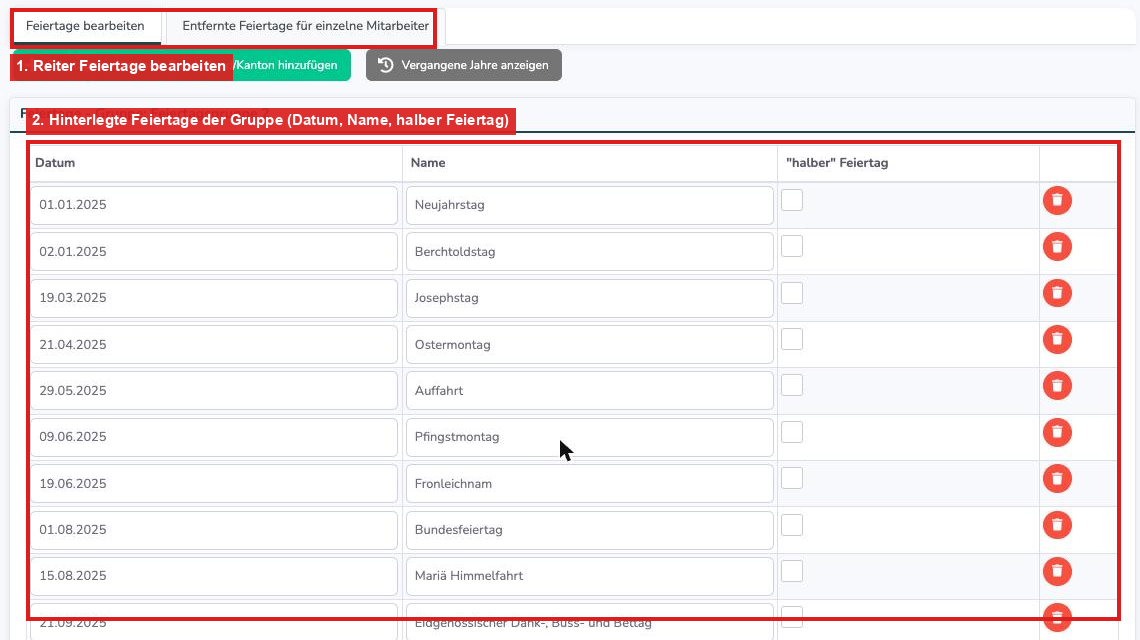The image size is (1140, 640).
Task: Remove Berchtoldstag using its trash icon
Action: coord(1057,247)
